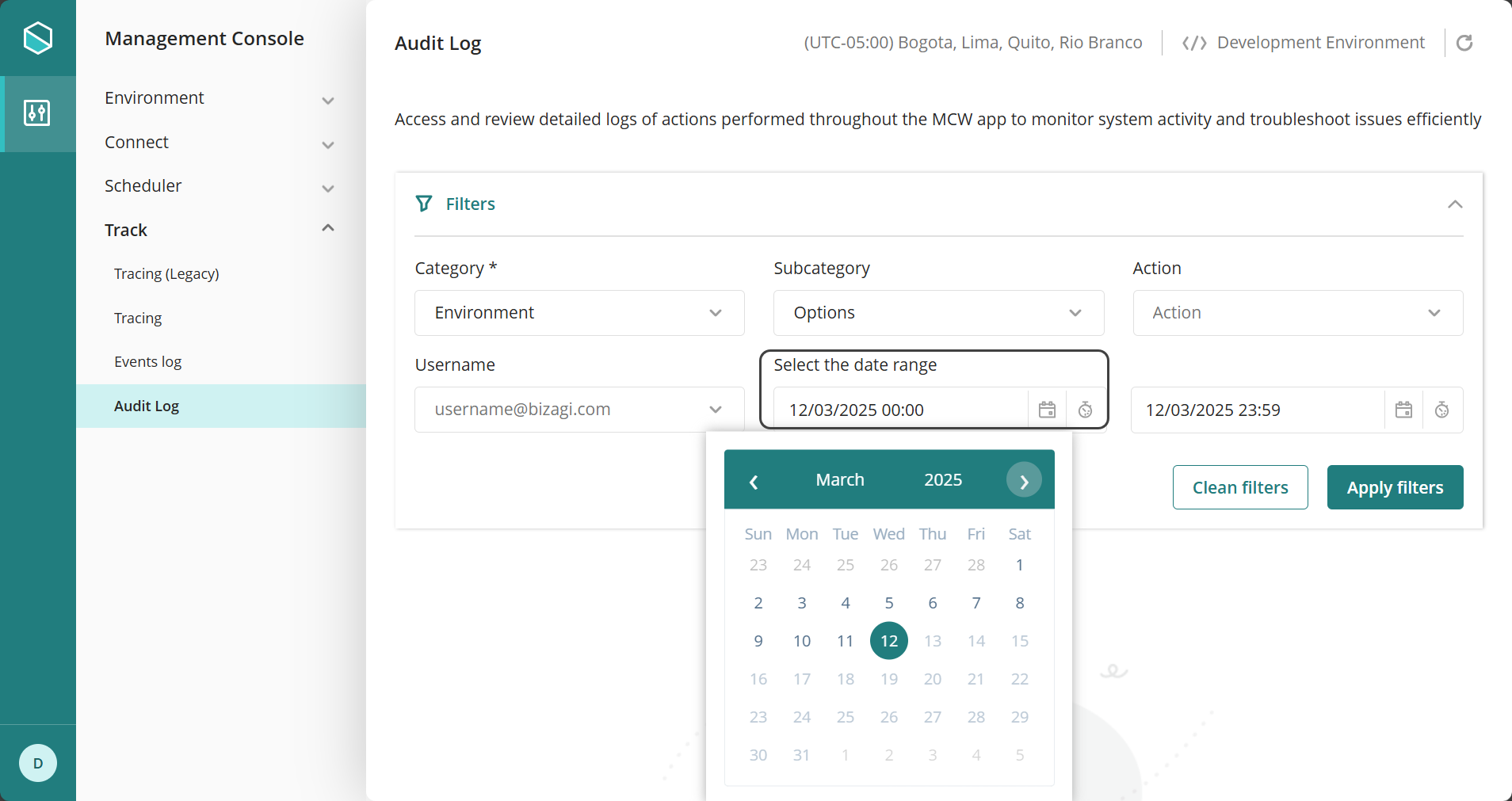Image resolution: width=1512 pixels, height=801 pixels.
Task: Select day 4 in March calendar
Action: pos(846,603)
